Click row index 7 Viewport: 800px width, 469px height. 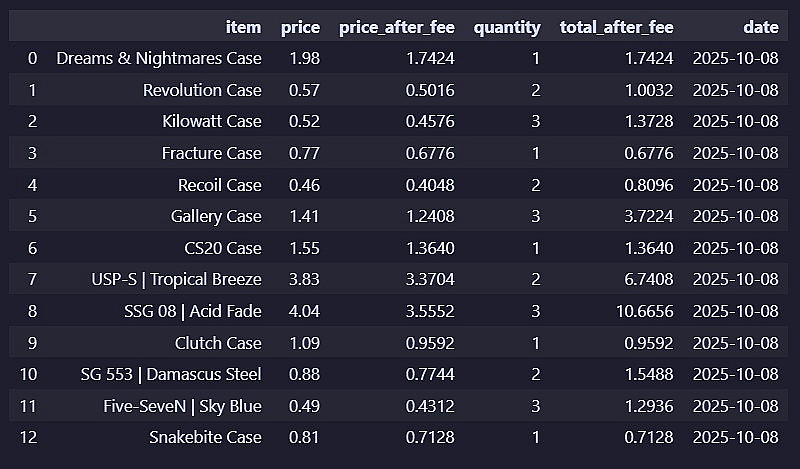coord(32,280)
